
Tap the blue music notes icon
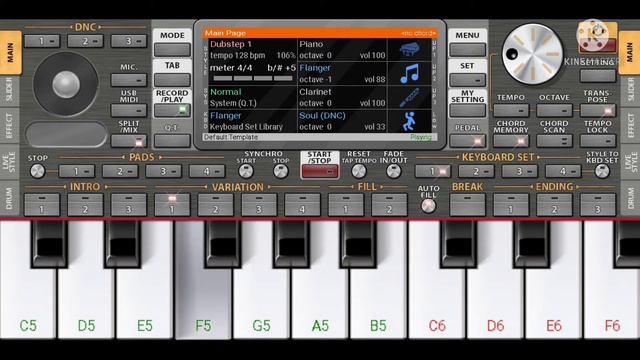point(409,73)
